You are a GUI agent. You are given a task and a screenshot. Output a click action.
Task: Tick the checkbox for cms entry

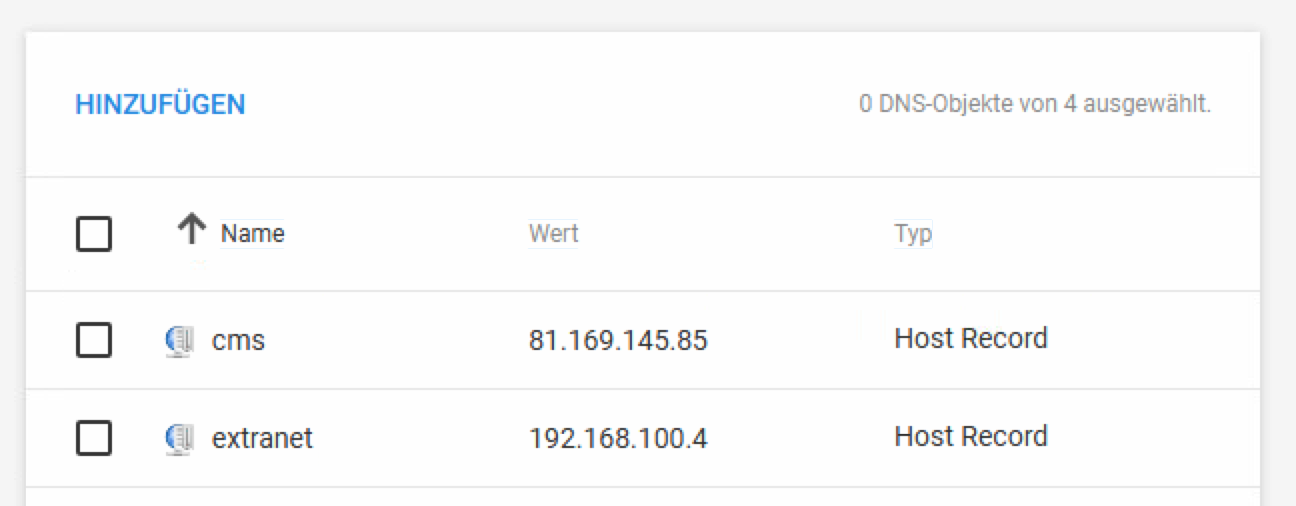(x=94, y=340)
